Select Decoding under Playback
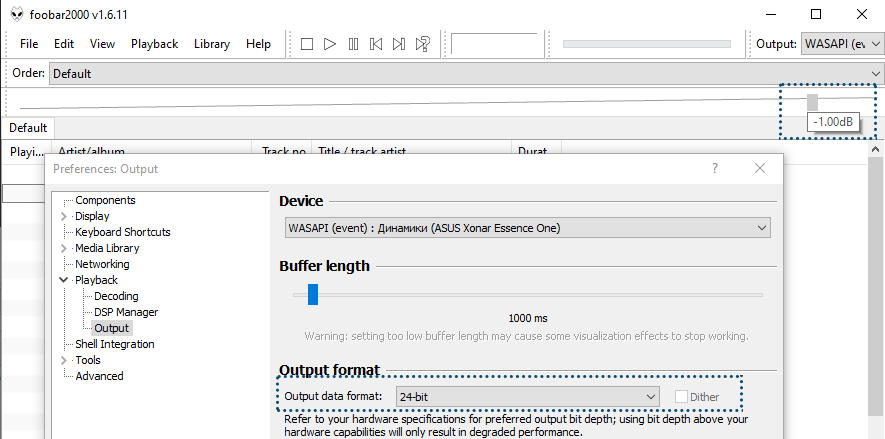Viewport: 885px width, 439px height. coord(116,296)
